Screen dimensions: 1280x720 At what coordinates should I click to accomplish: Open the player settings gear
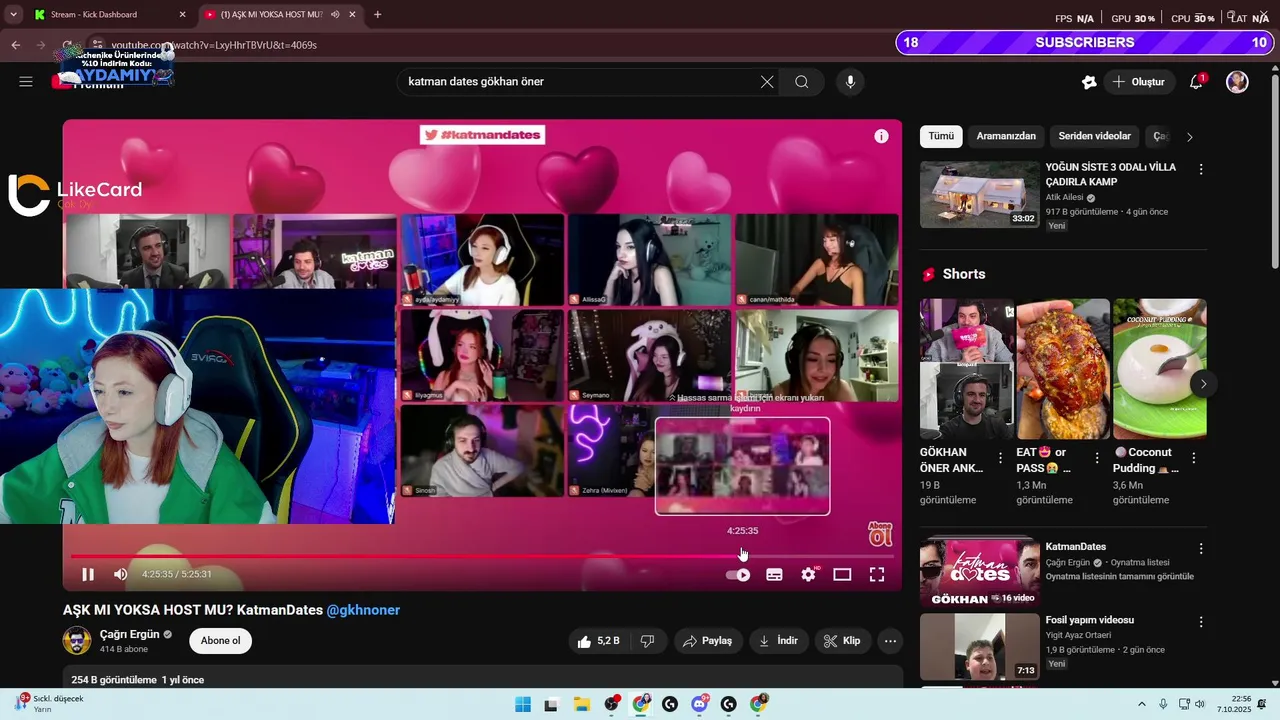(x=808, y=574)
